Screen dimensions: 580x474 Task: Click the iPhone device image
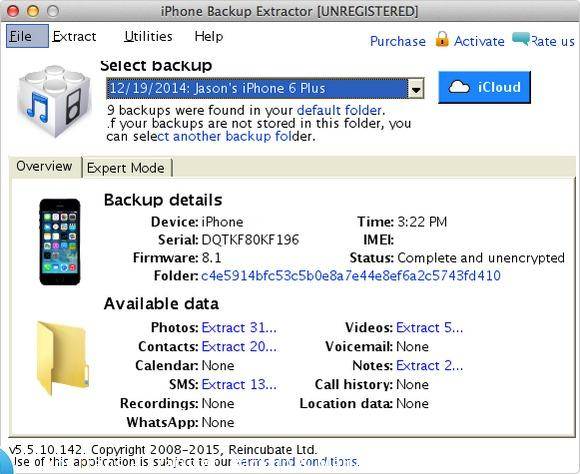[60, 242]
